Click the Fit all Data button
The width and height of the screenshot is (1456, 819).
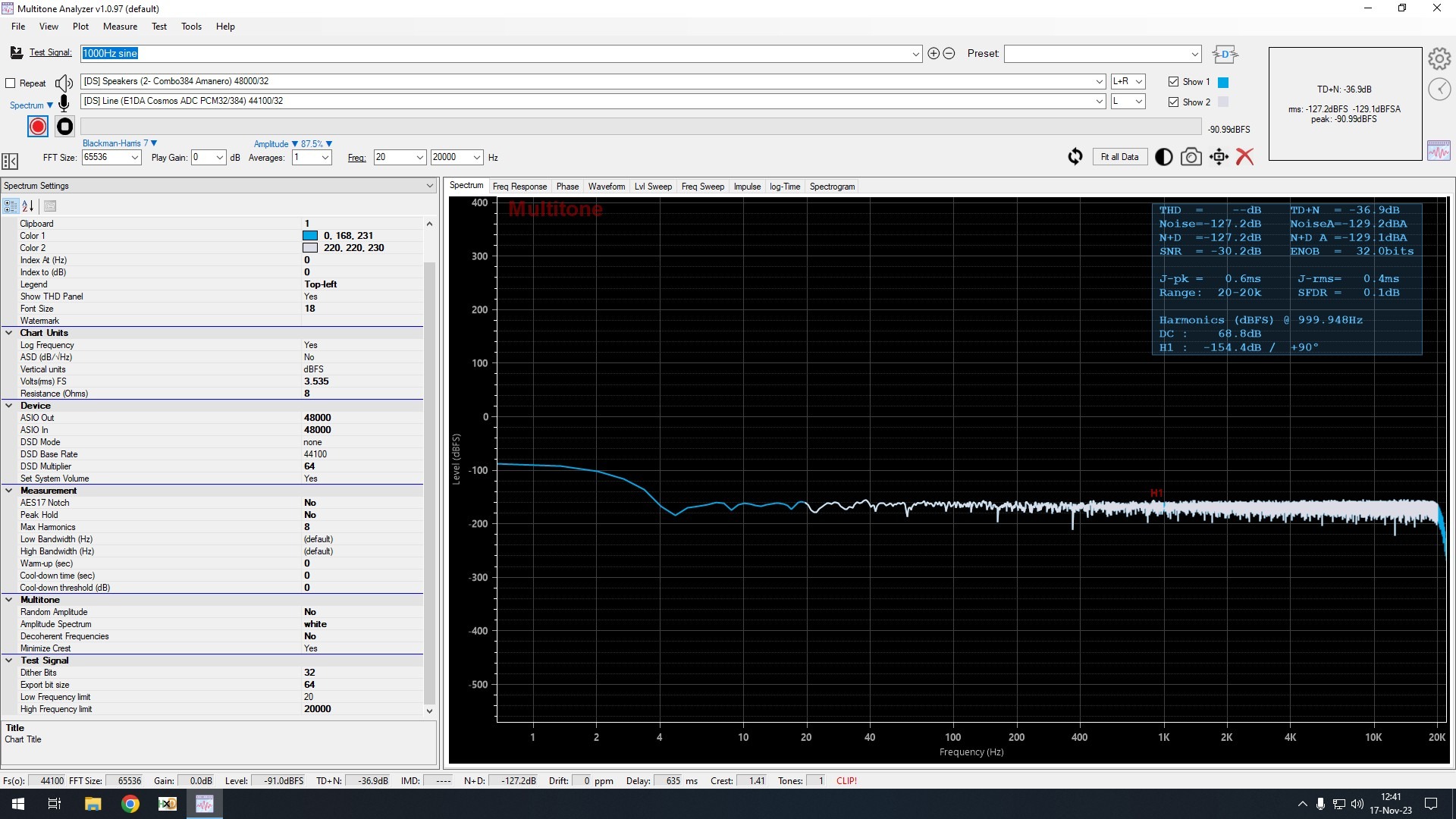tap(1119, 157)
